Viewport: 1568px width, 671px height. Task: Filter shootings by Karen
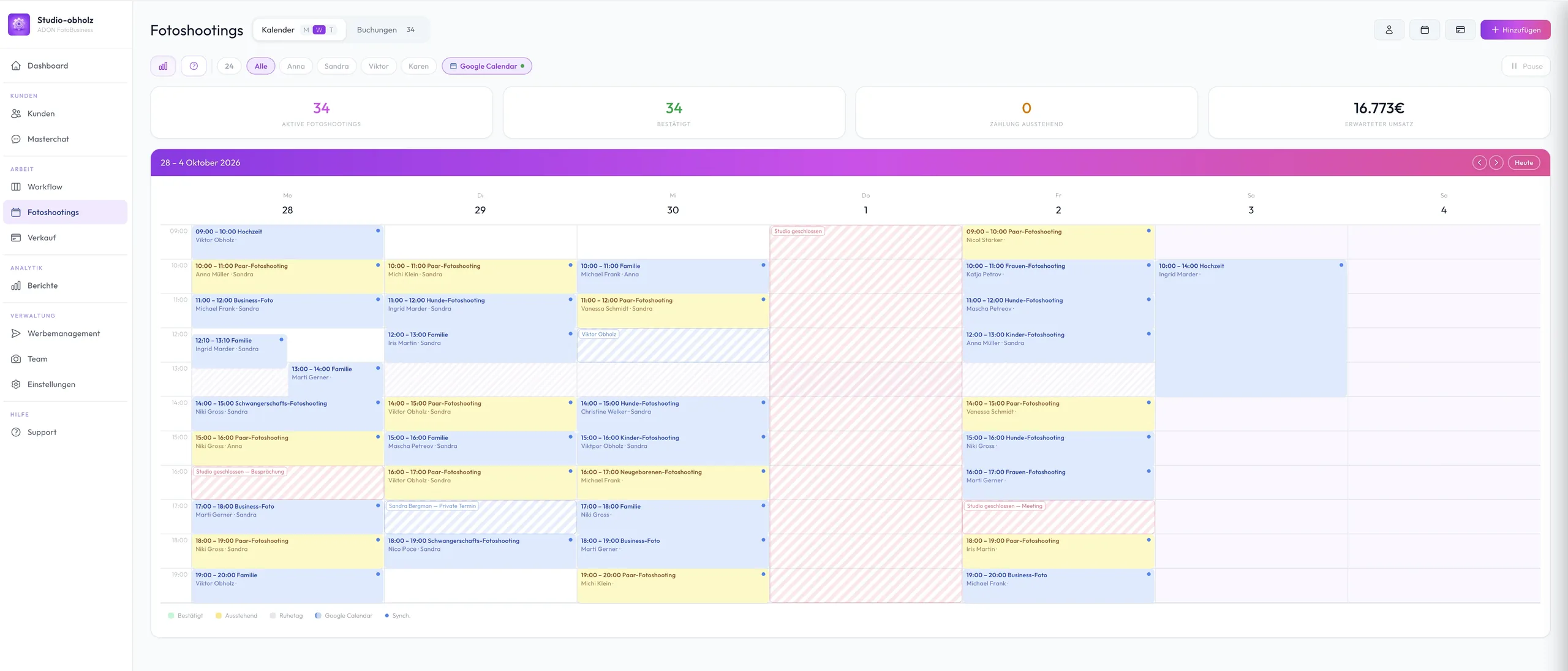418,66
